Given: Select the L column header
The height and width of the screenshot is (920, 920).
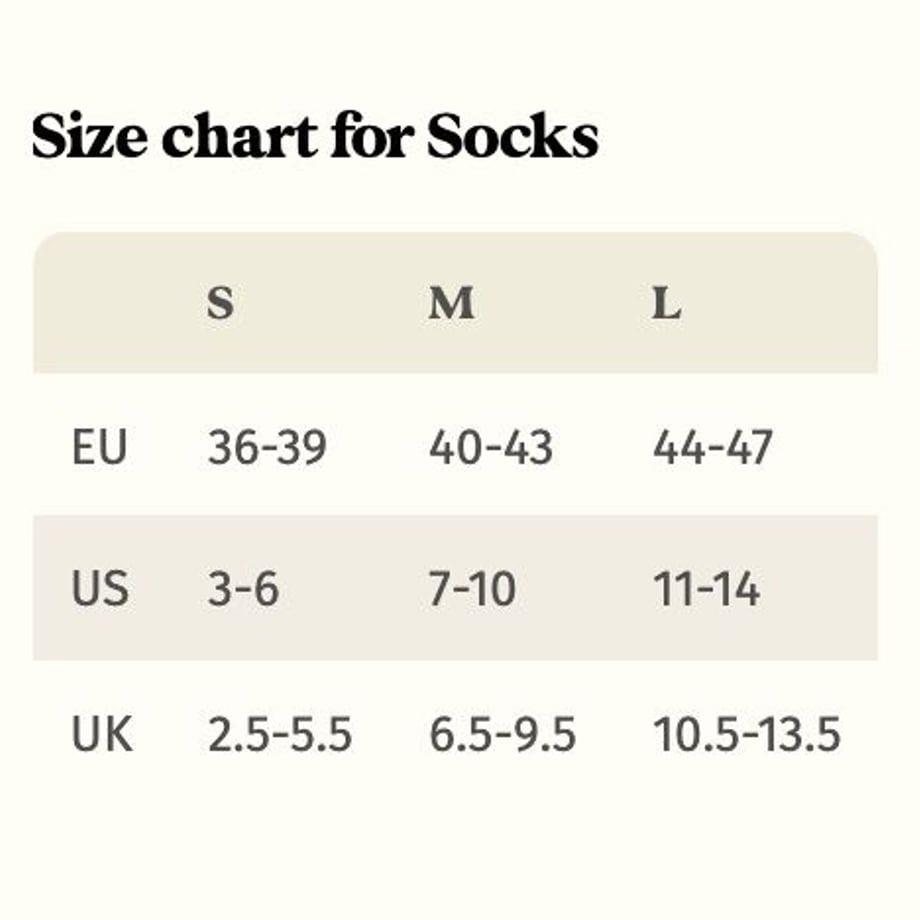Looking at the screenshot, I should 667,303.
